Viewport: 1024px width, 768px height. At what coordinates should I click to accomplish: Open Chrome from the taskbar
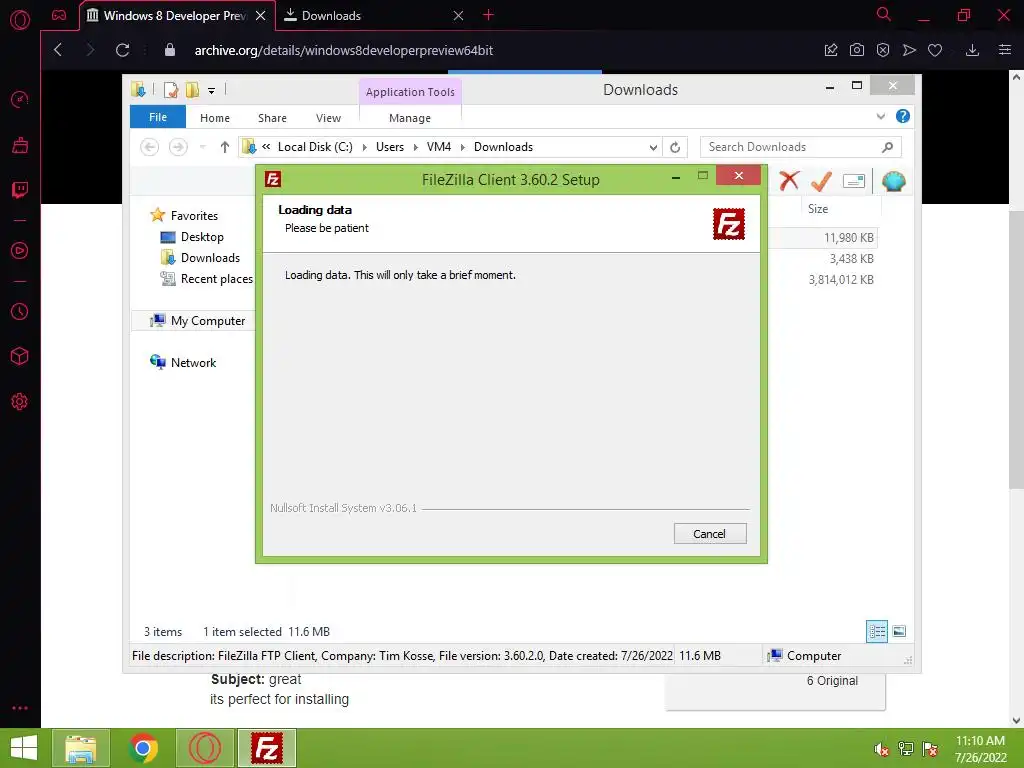click(x=143, y=748)
